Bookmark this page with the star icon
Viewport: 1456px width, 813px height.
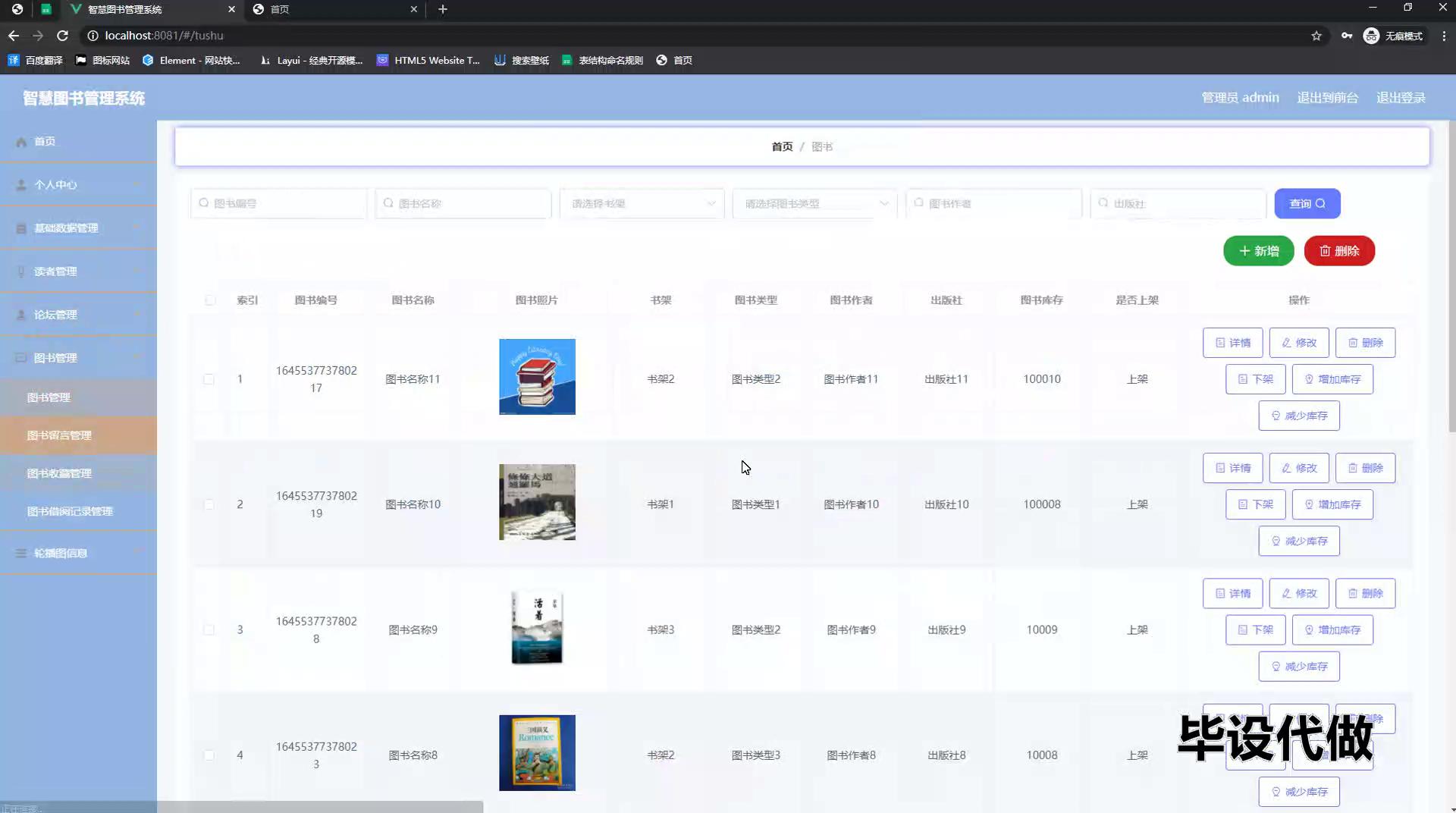coord(1316,36)
